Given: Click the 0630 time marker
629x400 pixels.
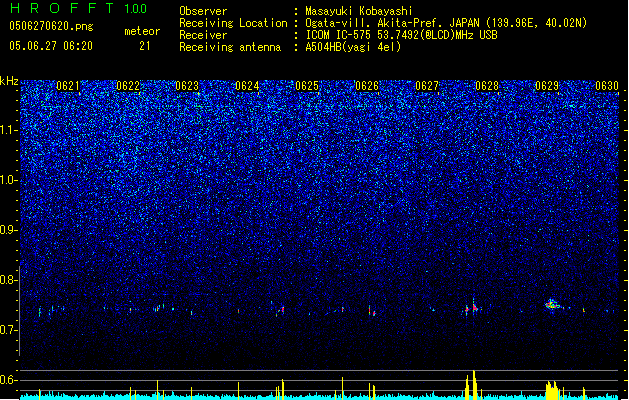Looking at the screenshot, I should click(x=607, y=86).
